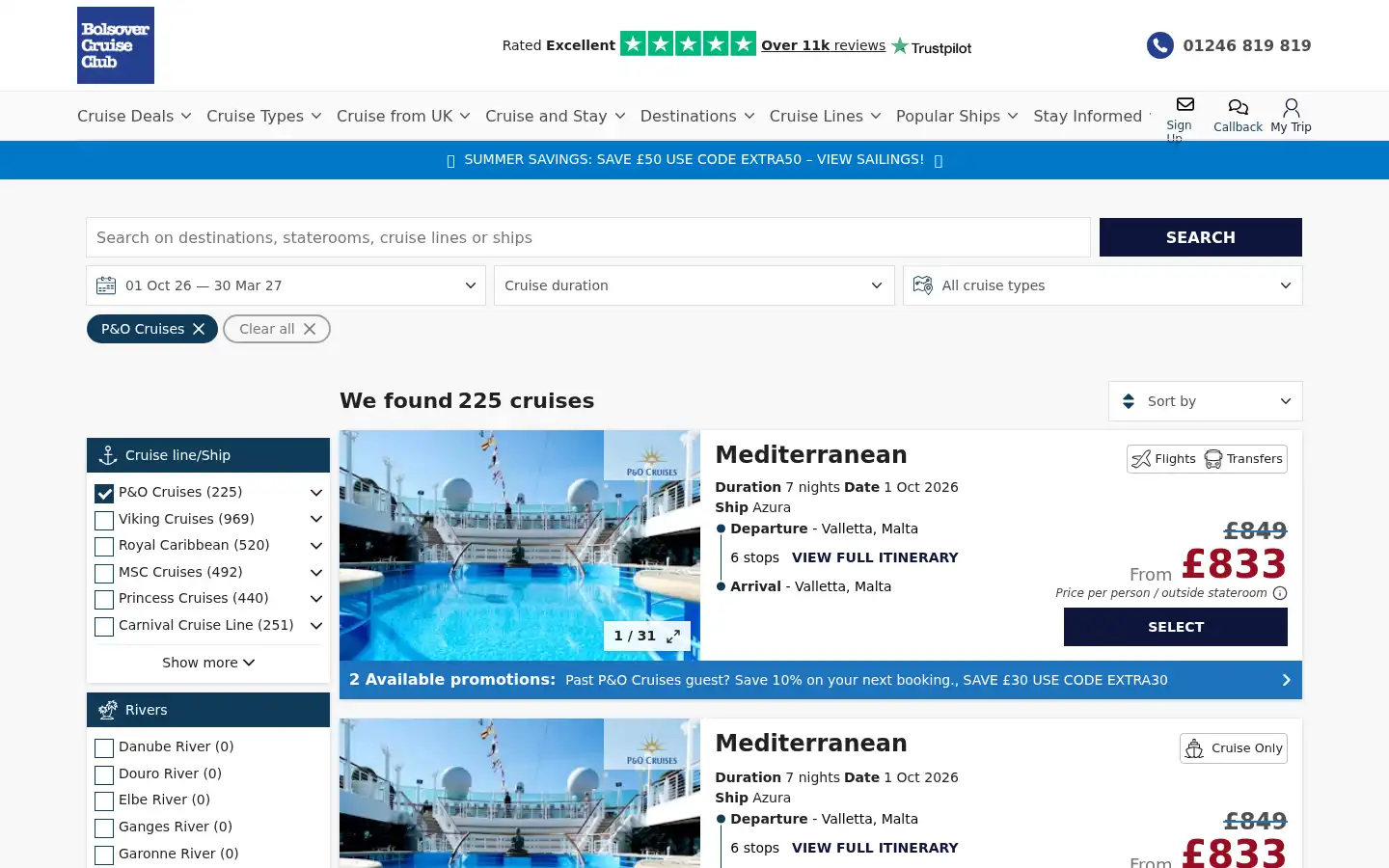Check the Viking Cruises (969) checkbox

click(x=104, y=520)
